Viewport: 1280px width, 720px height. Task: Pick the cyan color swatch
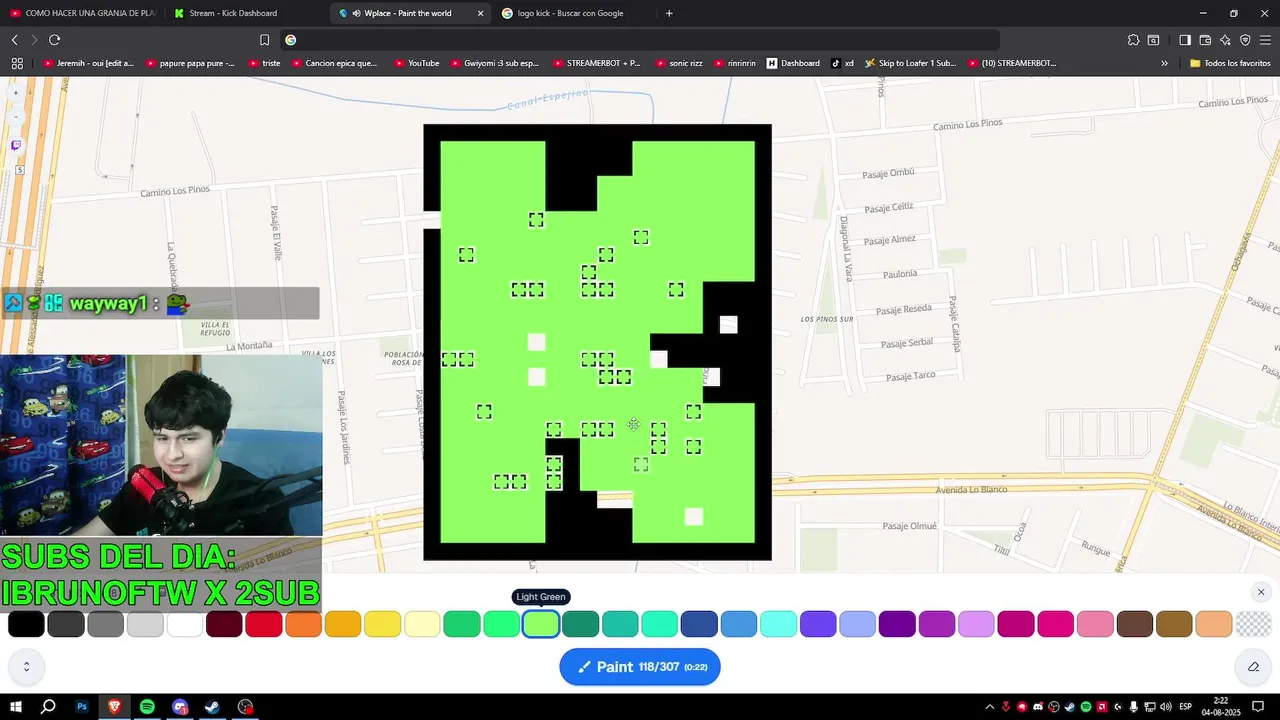(778, 624)
